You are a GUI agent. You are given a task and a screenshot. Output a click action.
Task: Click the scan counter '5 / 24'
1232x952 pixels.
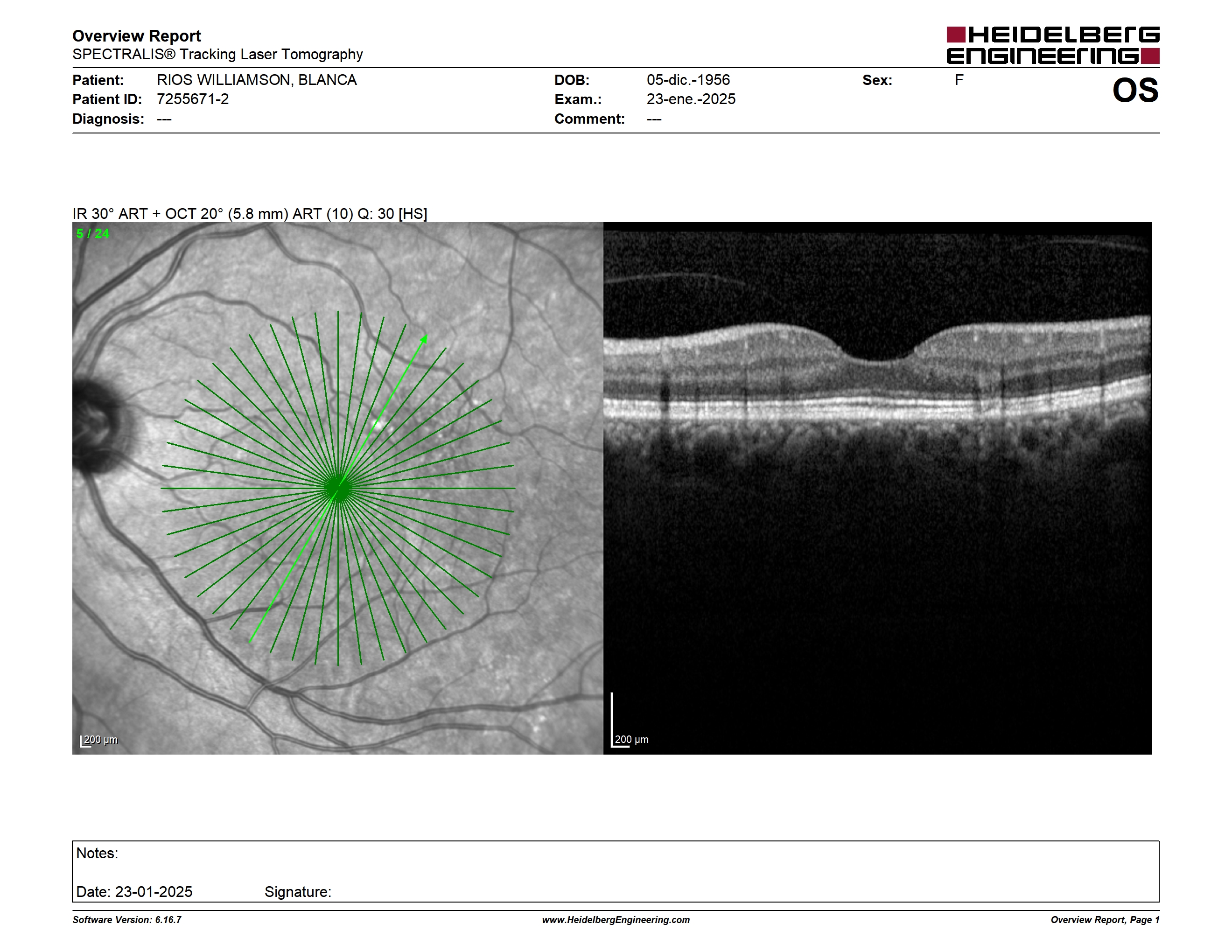93,233
